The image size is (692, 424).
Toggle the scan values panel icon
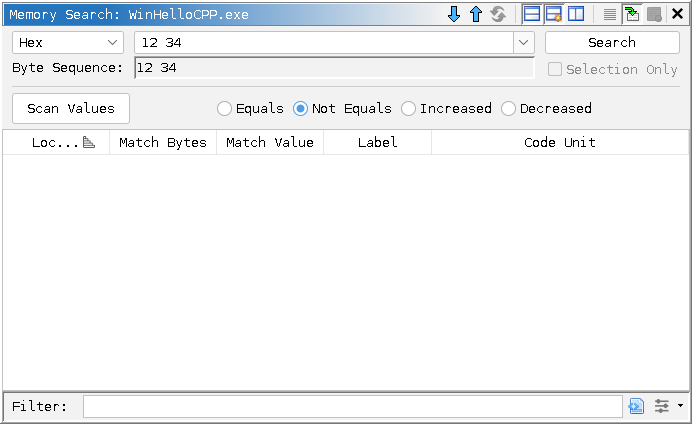pos(554,14)
